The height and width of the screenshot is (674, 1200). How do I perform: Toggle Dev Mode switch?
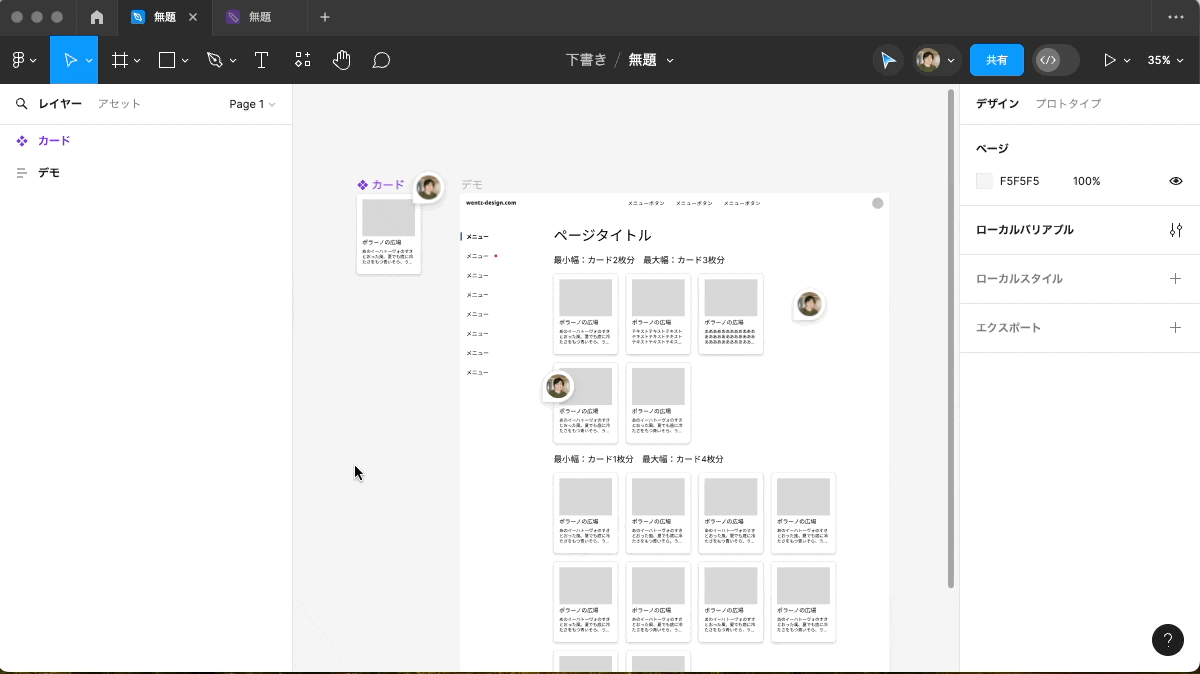(1055, 60)
